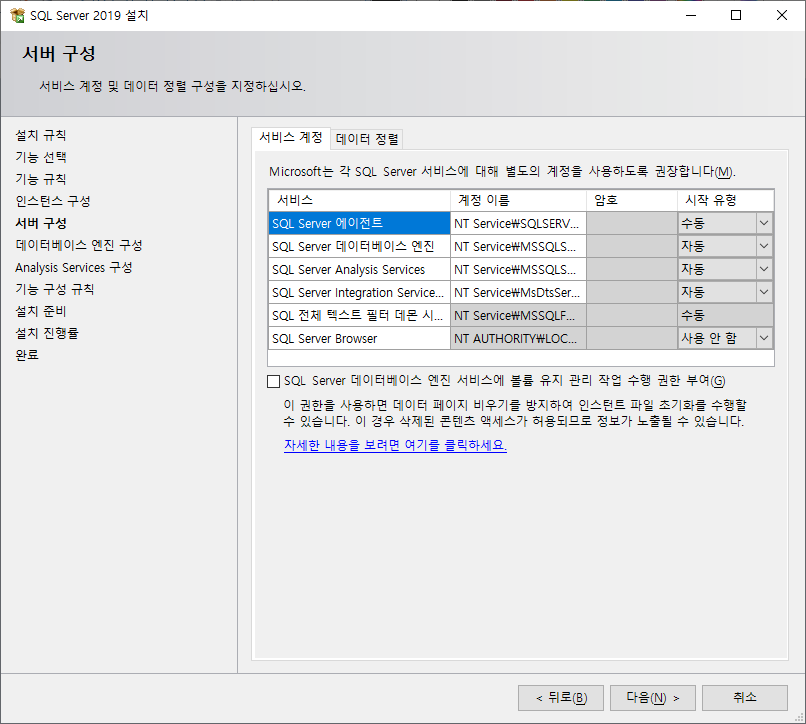This screenshot has height=724, width=806.
Task: Open the 자세한 내용을 보려면 여기를 클릭하세요 link
Action: coord(395,445)
